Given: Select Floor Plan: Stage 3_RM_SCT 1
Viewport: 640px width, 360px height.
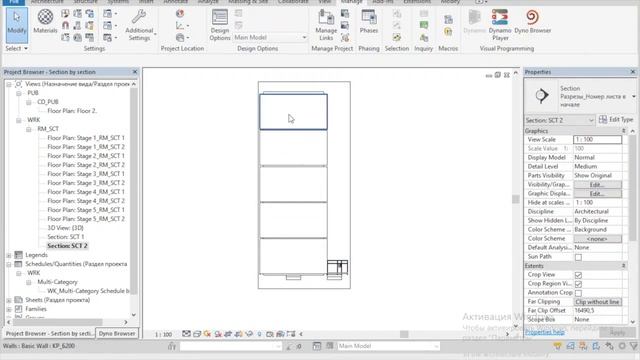Looking at the screenshot, I should point(86,174).
